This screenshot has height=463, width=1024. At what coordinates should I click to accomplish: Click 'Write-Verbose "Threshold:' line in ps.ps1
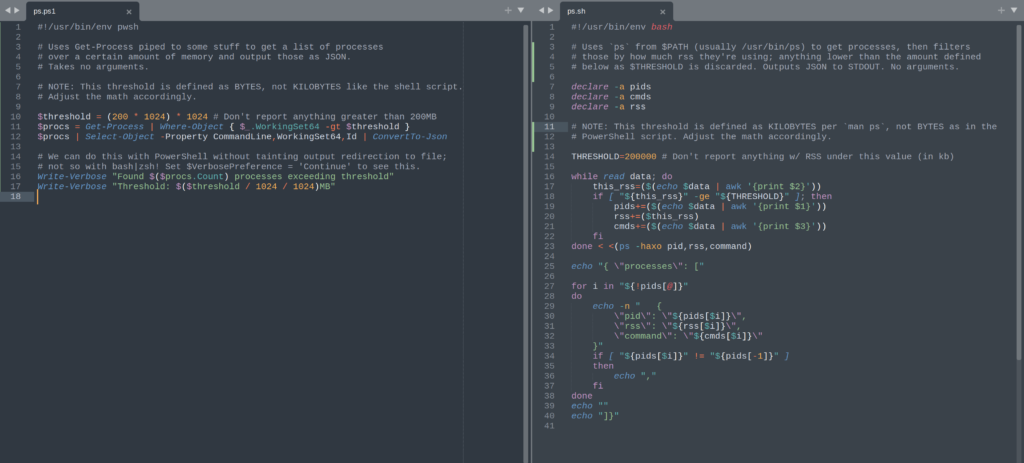[x=186, y=187]
